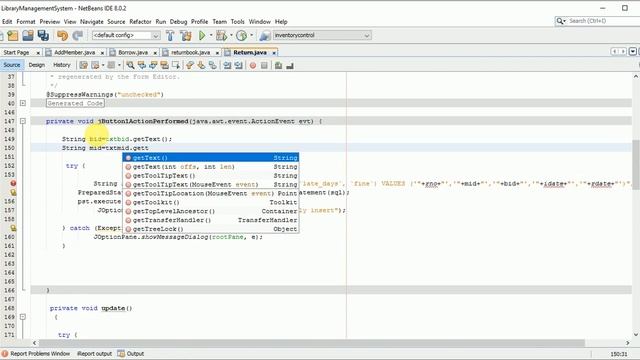The height and width of the screenshot is (360, 640).
Task: Switch to the Borrow.java tab
Action: coord(133,53)
